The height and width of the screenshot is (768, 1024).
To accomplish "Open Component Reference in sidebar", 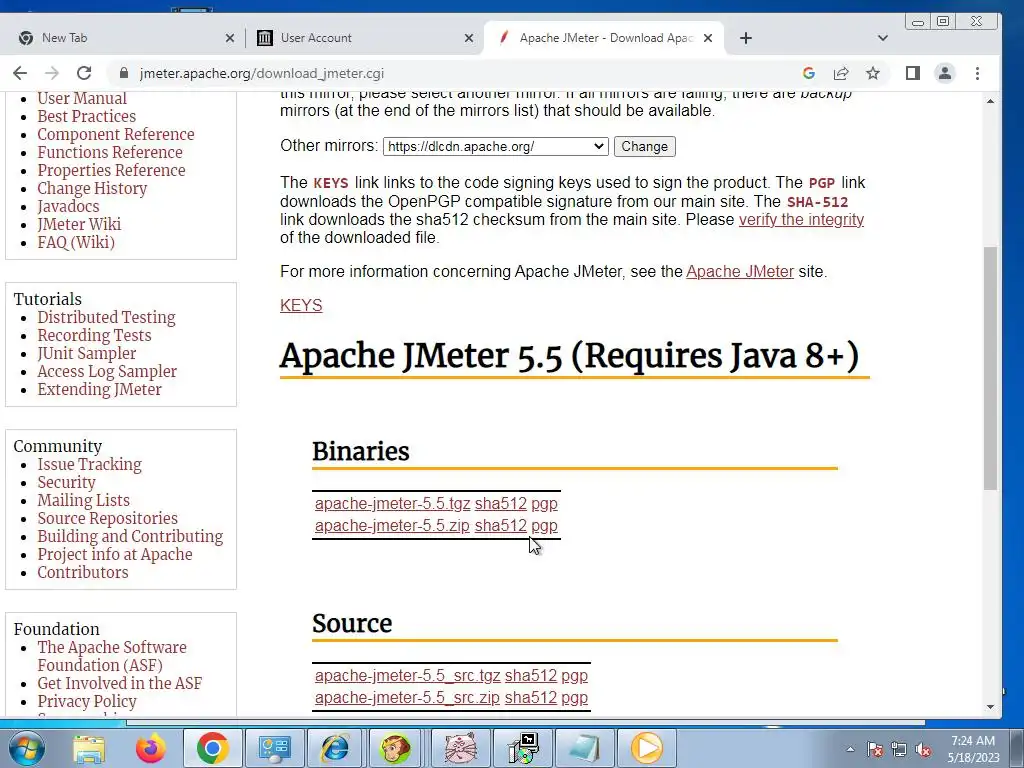I will [x=116, y=134].
